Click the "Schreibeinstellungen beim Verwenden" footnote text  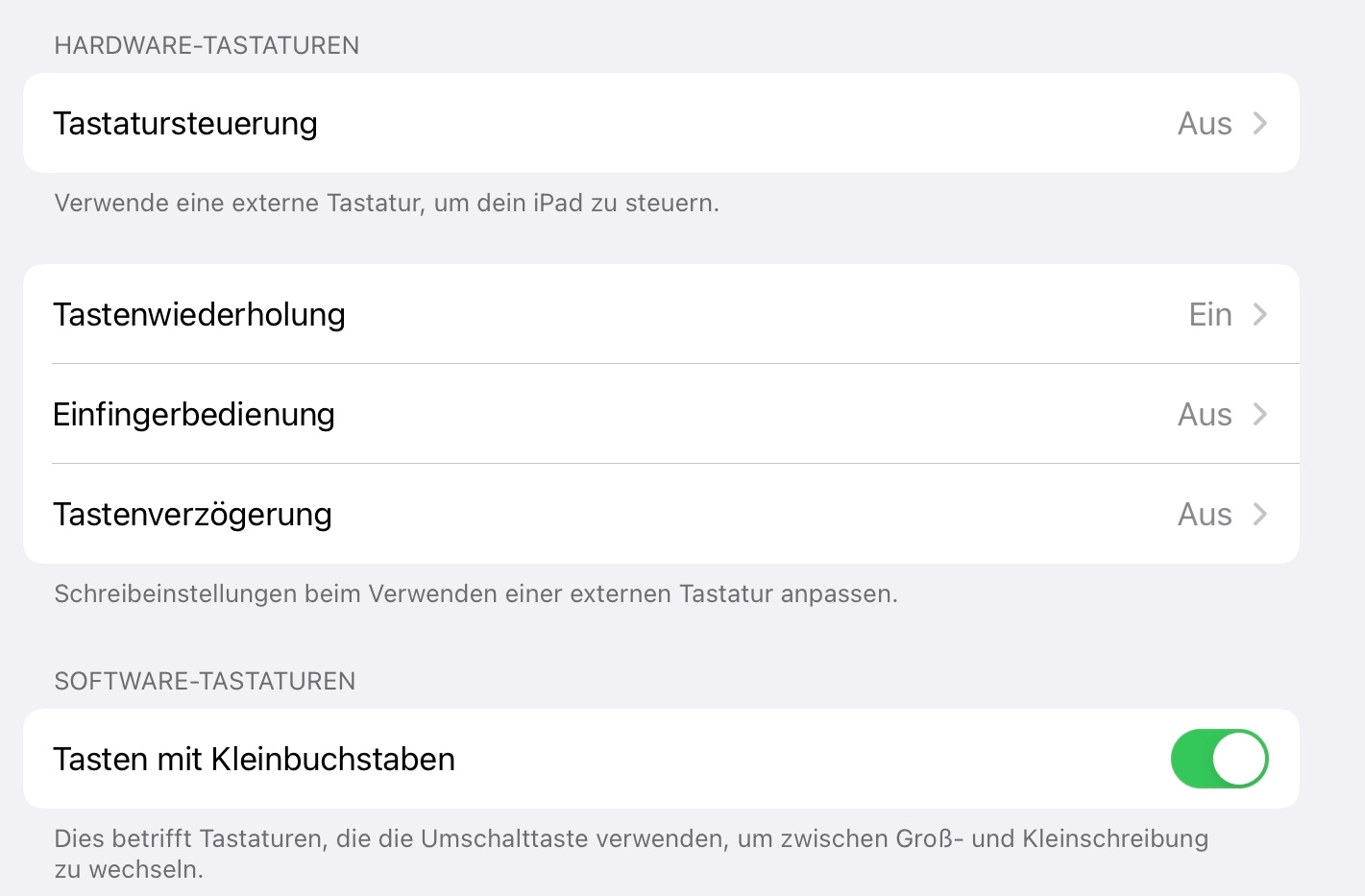(x=475, y=594)
